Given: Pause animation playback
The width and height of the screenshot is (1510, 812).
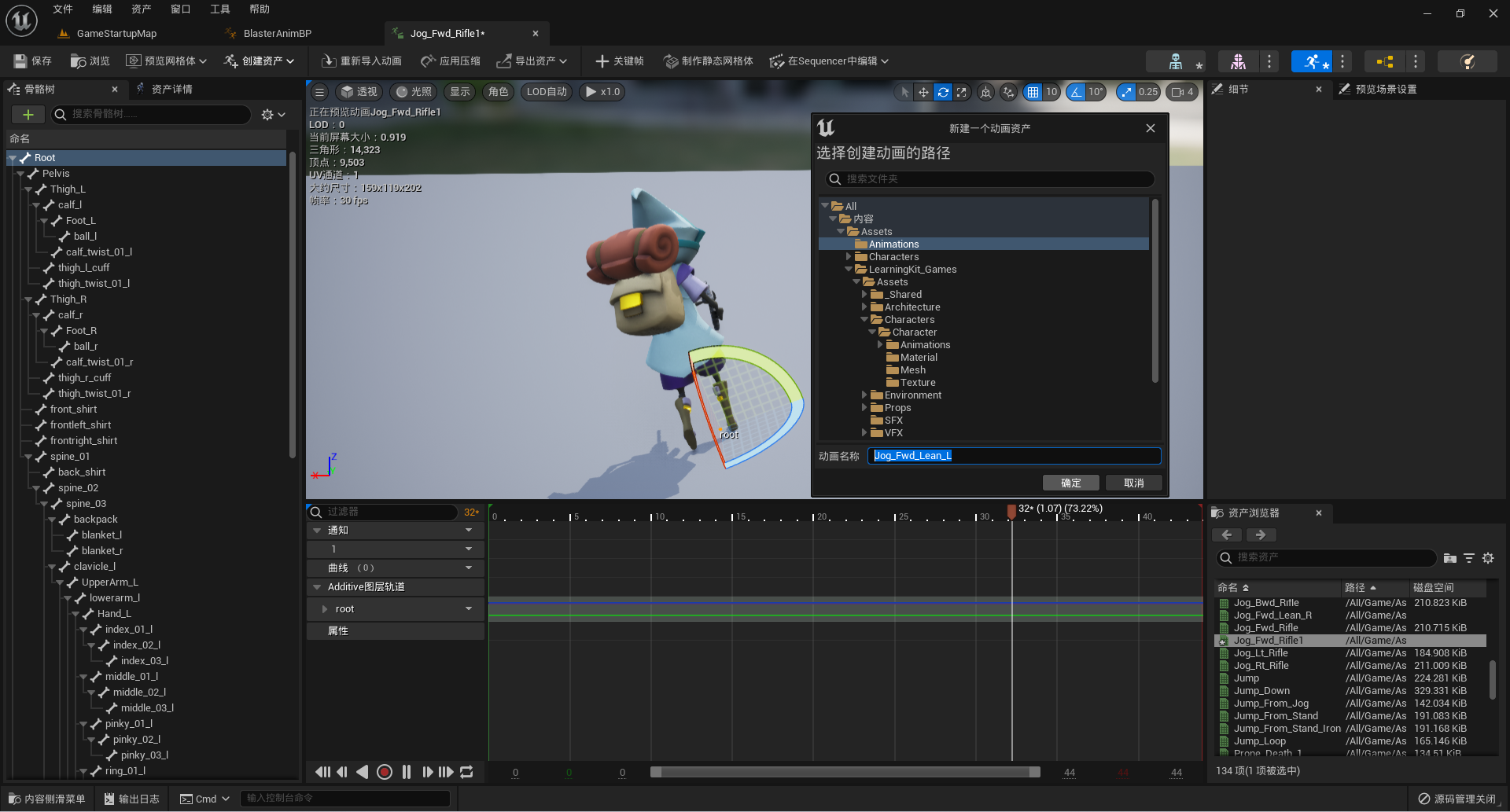Looking at the screenshot, I should click(x=407, y=772).
